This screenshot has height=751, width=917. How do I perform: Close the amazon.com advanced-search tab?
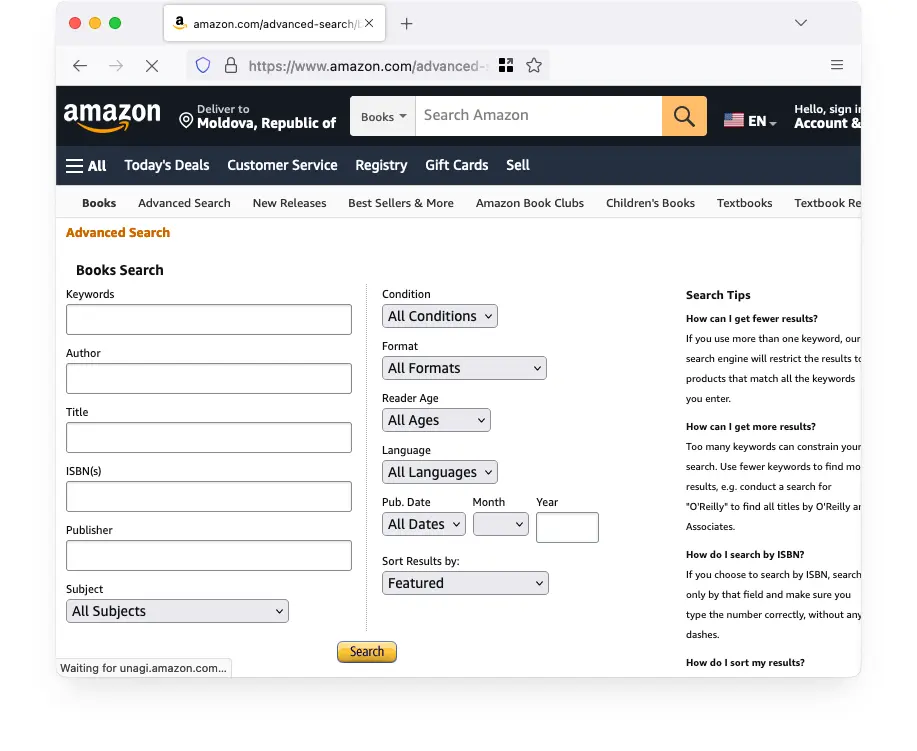pos(369,23)
